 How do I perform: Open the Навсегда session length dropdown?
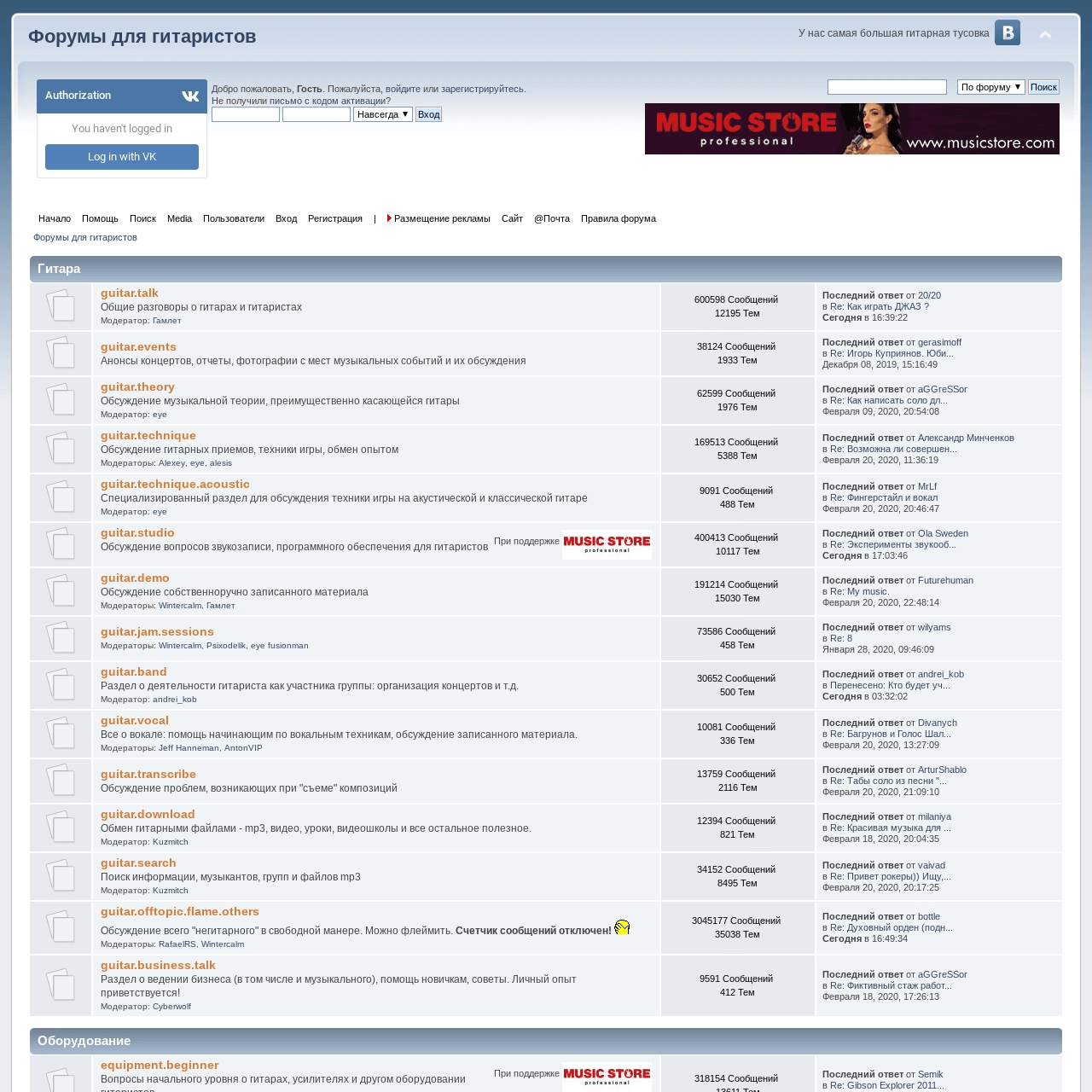tap(383, 114)
